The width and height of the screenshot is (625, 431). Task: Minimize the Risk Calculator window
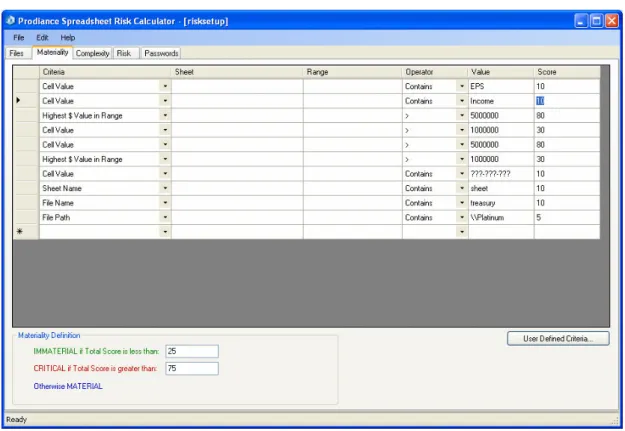(x=581, y=21)
